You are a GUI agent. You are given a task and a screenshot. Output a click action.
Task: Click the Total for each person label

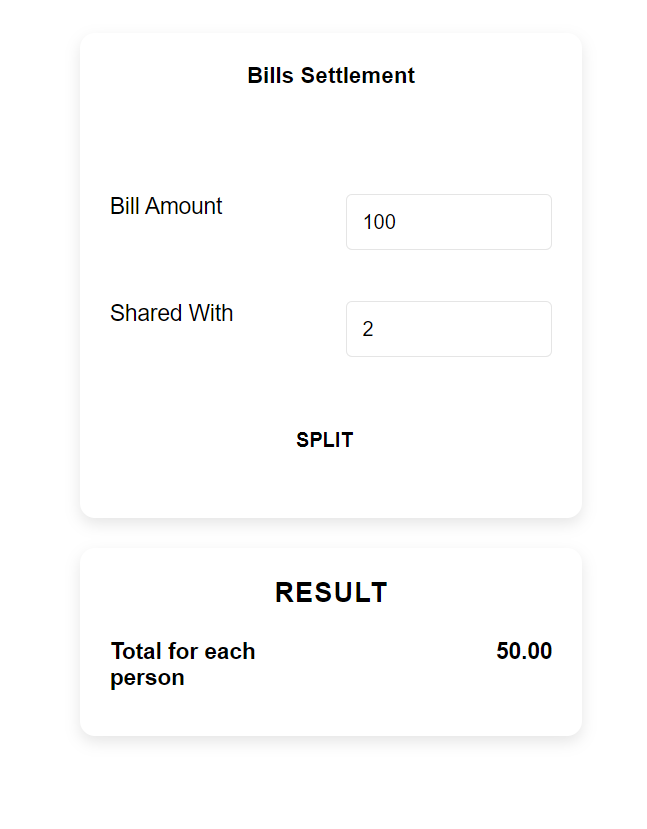pos(182,663)
